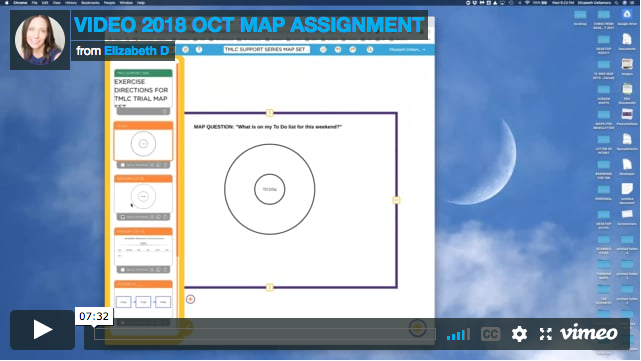
Task: Open the Chrome menu in the menu bar
Action: coord(20,2)
